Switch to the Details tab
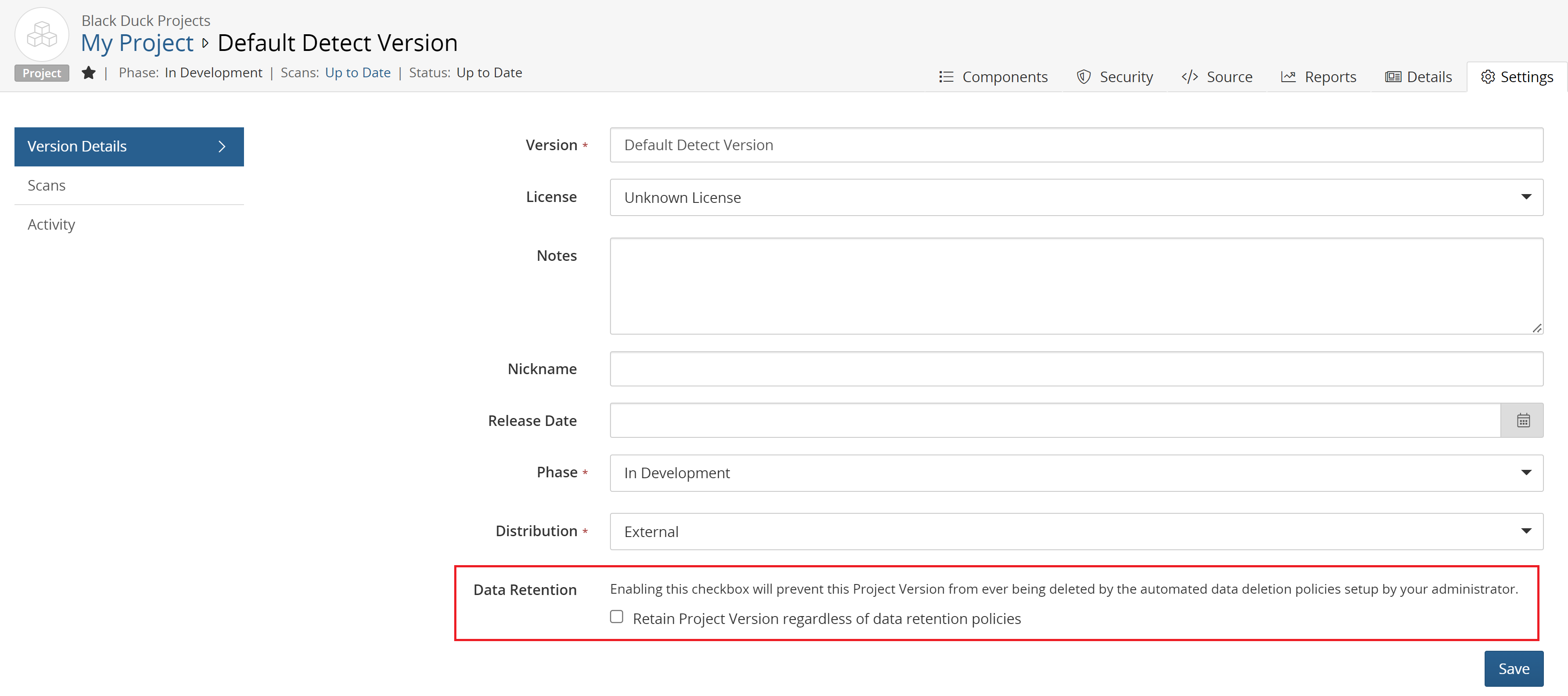 point(1418,77)
